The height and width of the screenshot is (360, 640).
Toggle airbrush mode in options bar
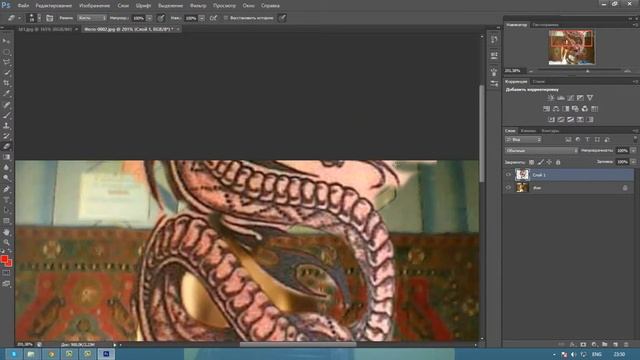point(213,18)
